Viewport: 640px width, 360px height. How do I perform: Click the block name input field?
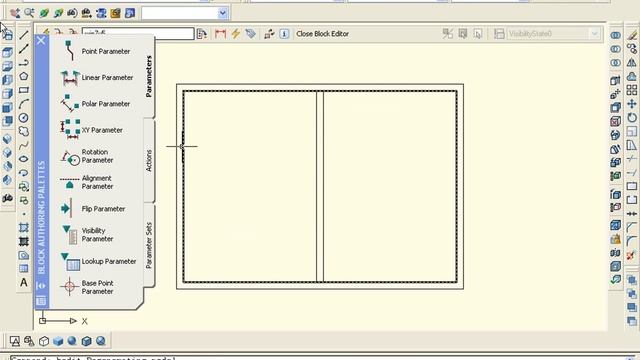click(x=138, y=33)
